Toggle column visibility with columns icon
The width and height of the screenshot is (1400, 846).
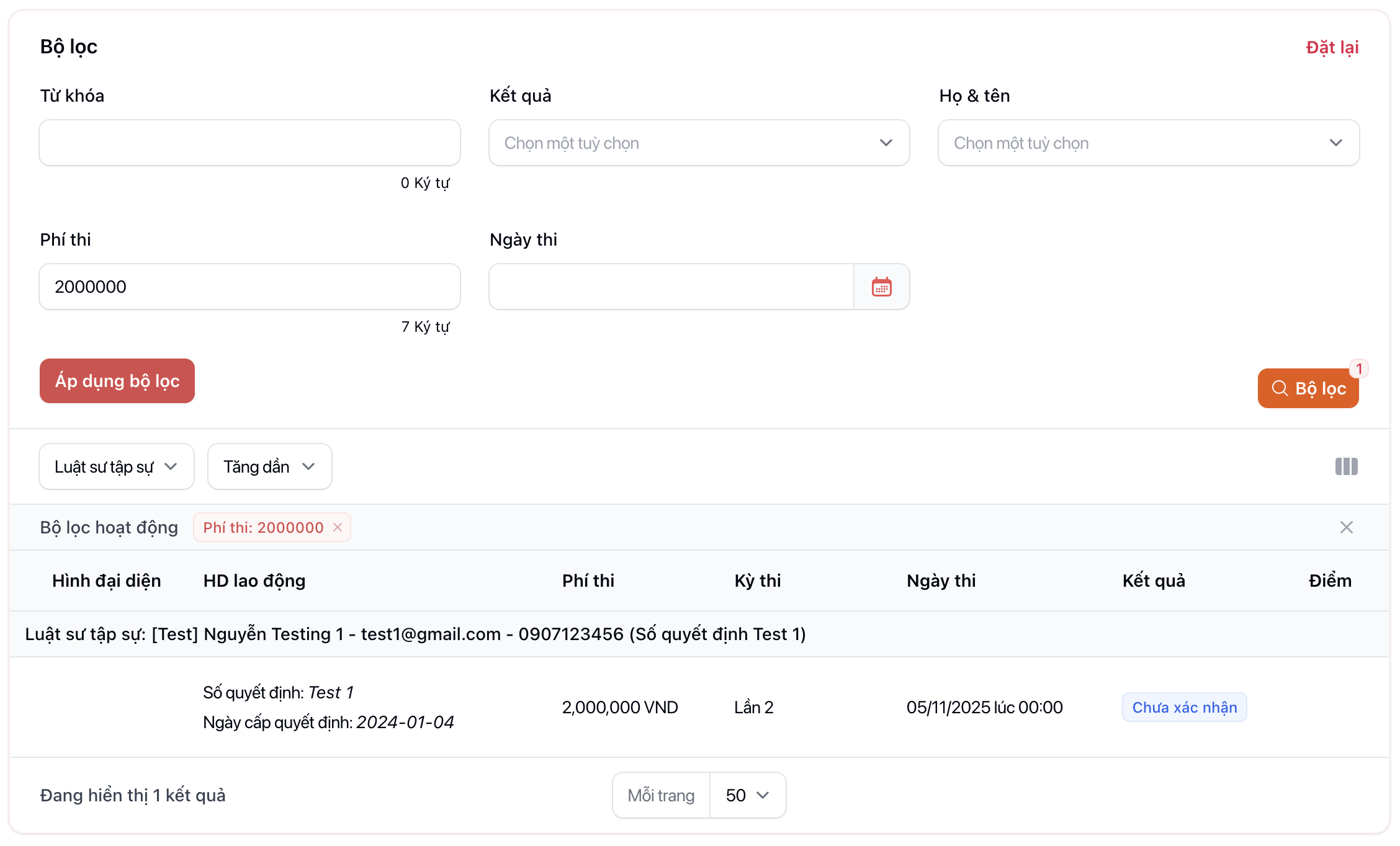1346,466
